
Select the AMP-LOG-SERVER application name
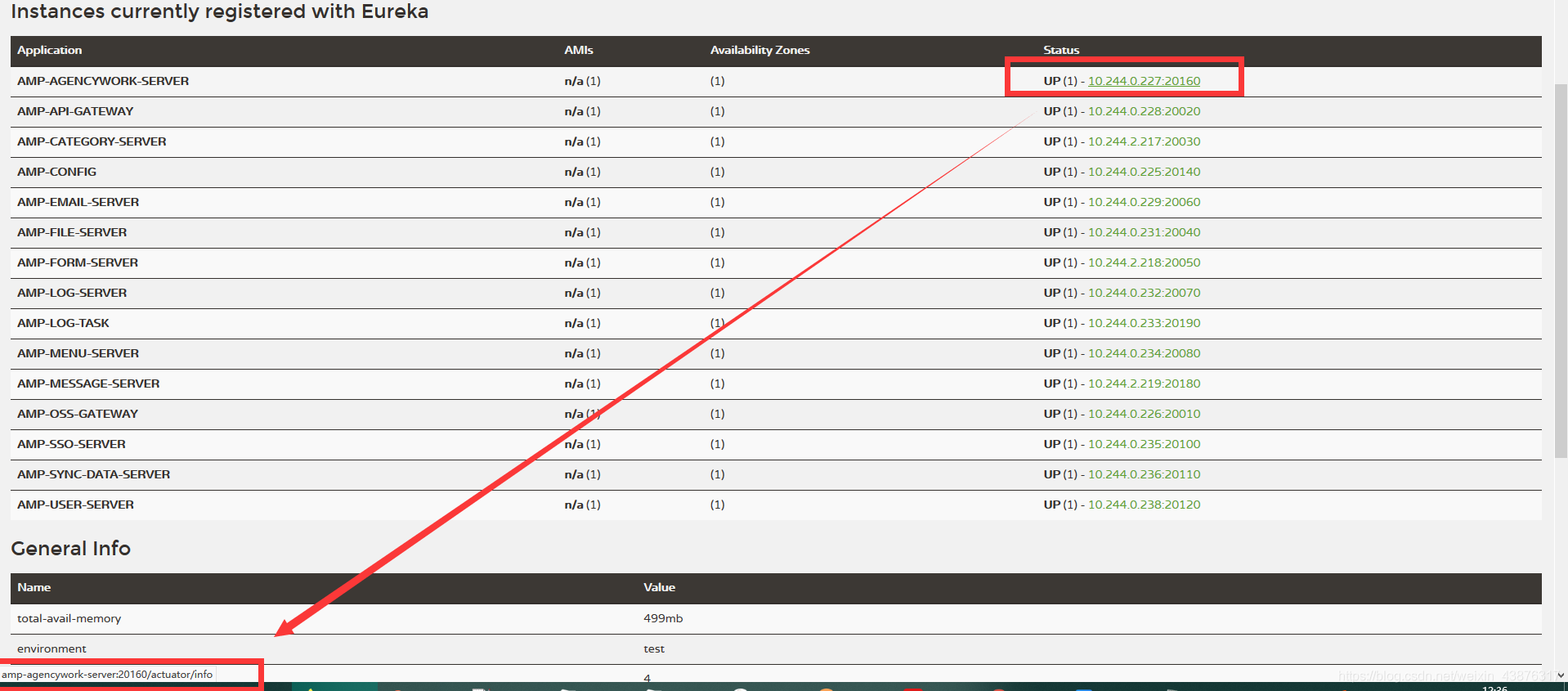(72, 293)
